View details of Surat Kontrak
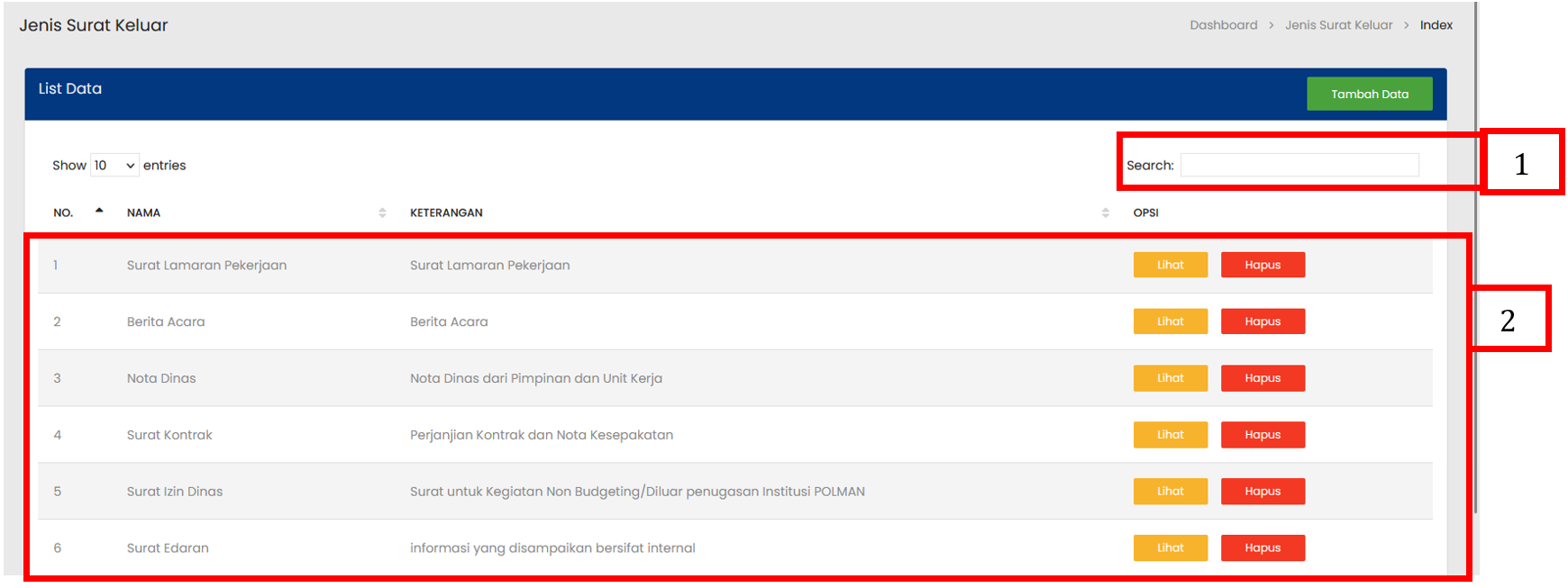 point(1170,435)
